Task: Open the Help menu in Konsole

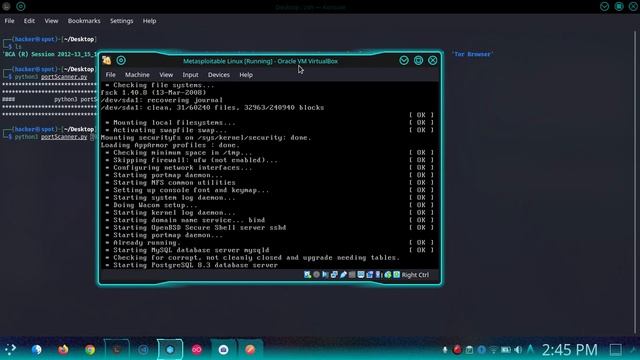Action: 149,21
